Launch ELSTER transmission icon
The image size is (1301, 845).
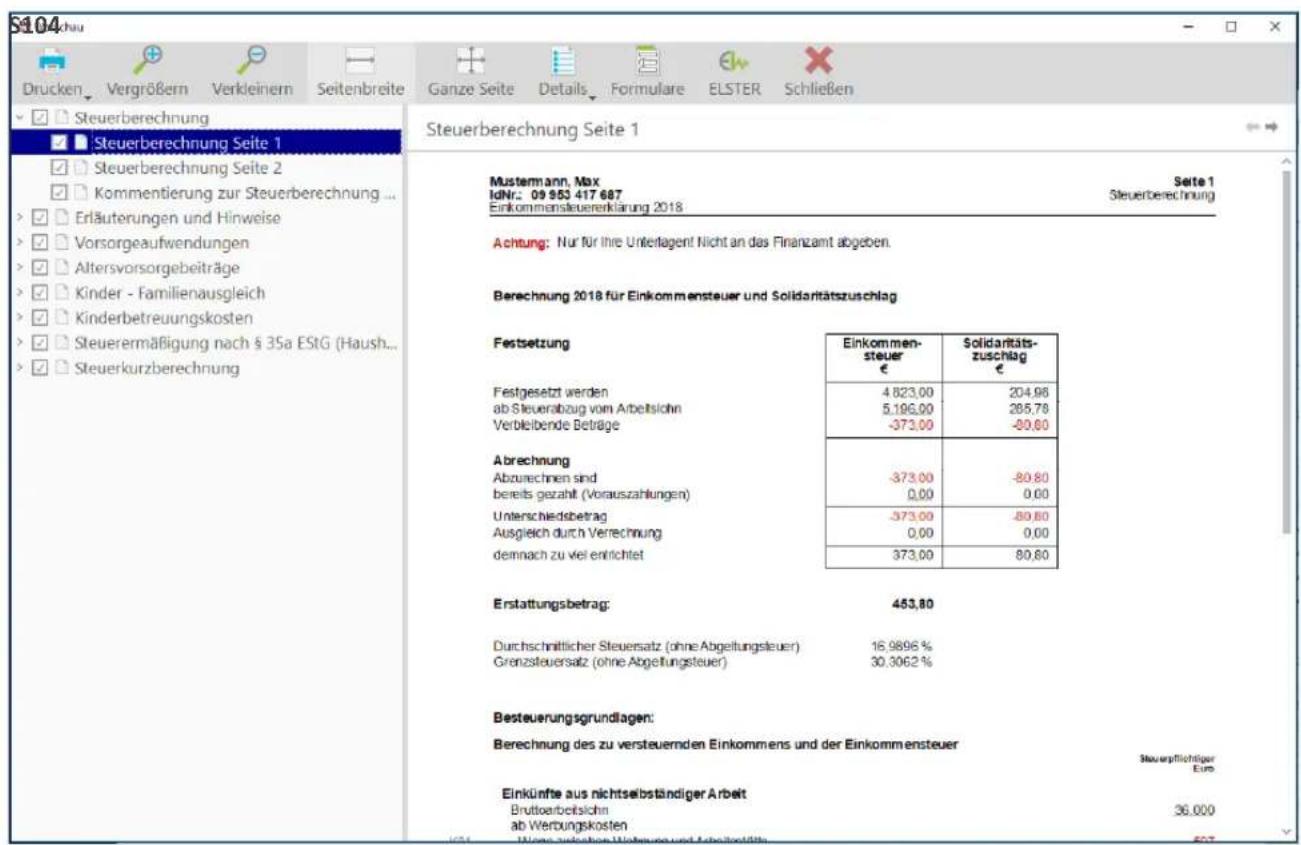pyautogui.click(x=734, y=74)
